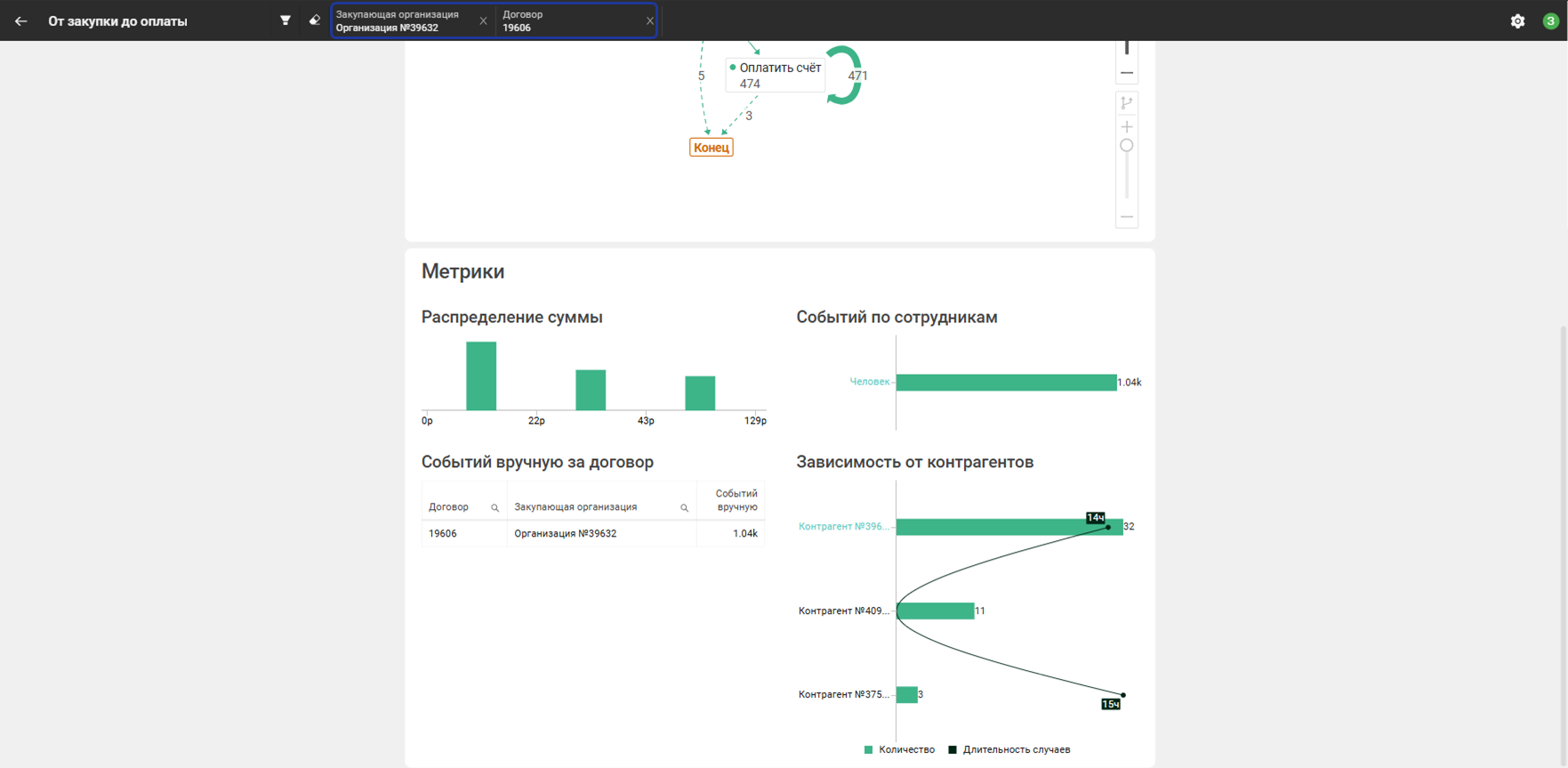Remove the Закупающая организация filter chip
Screen dimensions: 1568x768
483,21
